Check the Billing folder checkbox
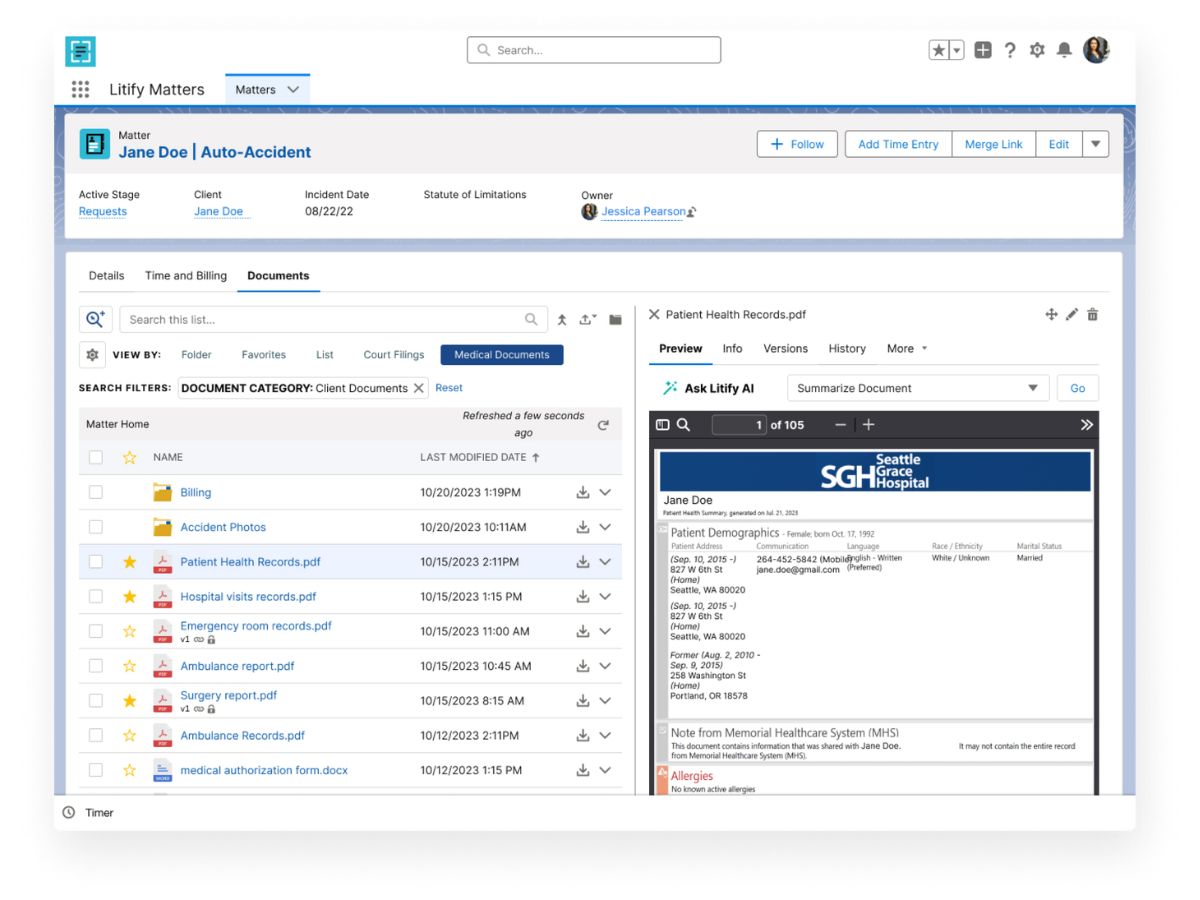The width and height of the screenshot is (1200, 900). tap(95, 492)
